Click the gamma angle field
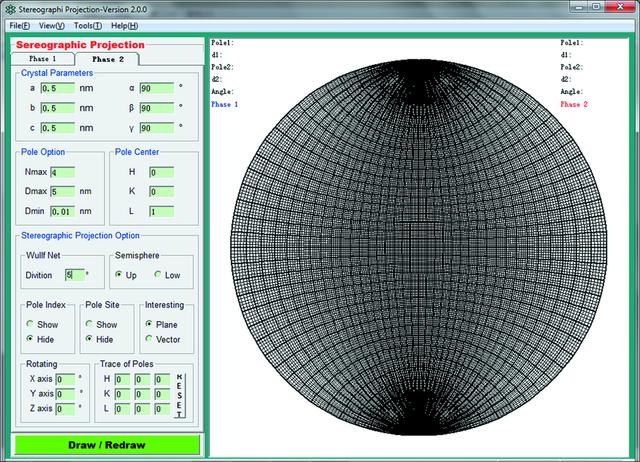The height and width of the screenshot is (462, 640). point(157,128)
